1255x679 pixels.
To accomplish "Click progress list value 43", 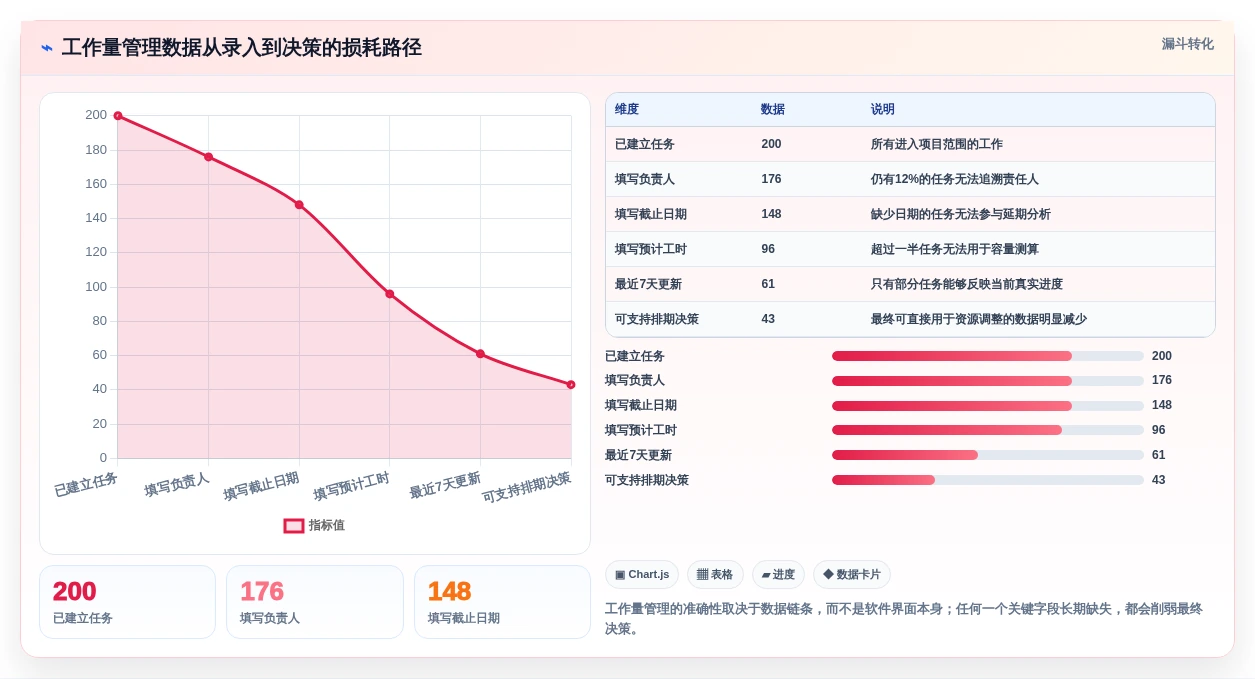I will coord(1159,480).
